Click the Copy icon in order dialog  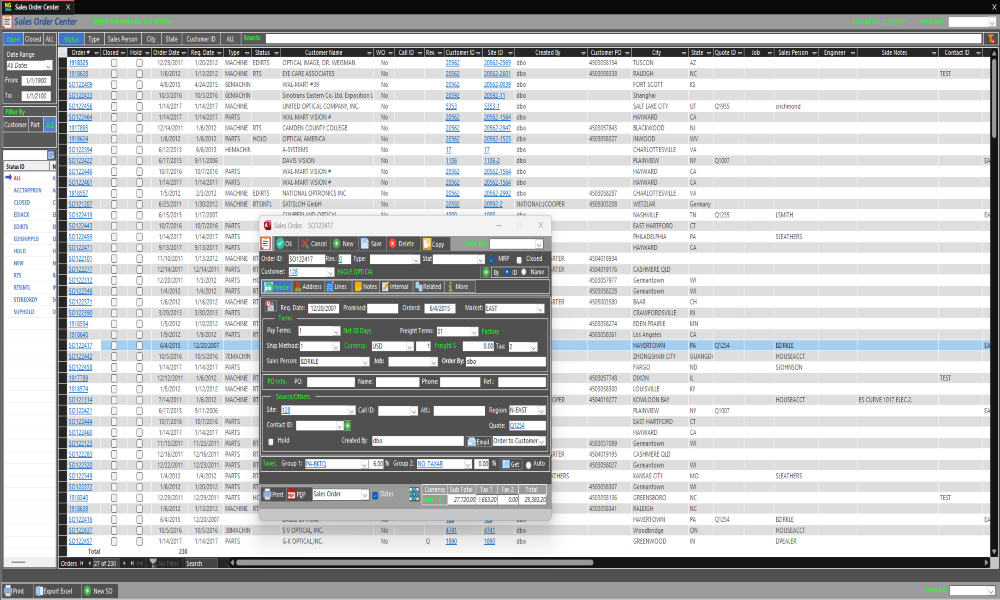point(434,243)
